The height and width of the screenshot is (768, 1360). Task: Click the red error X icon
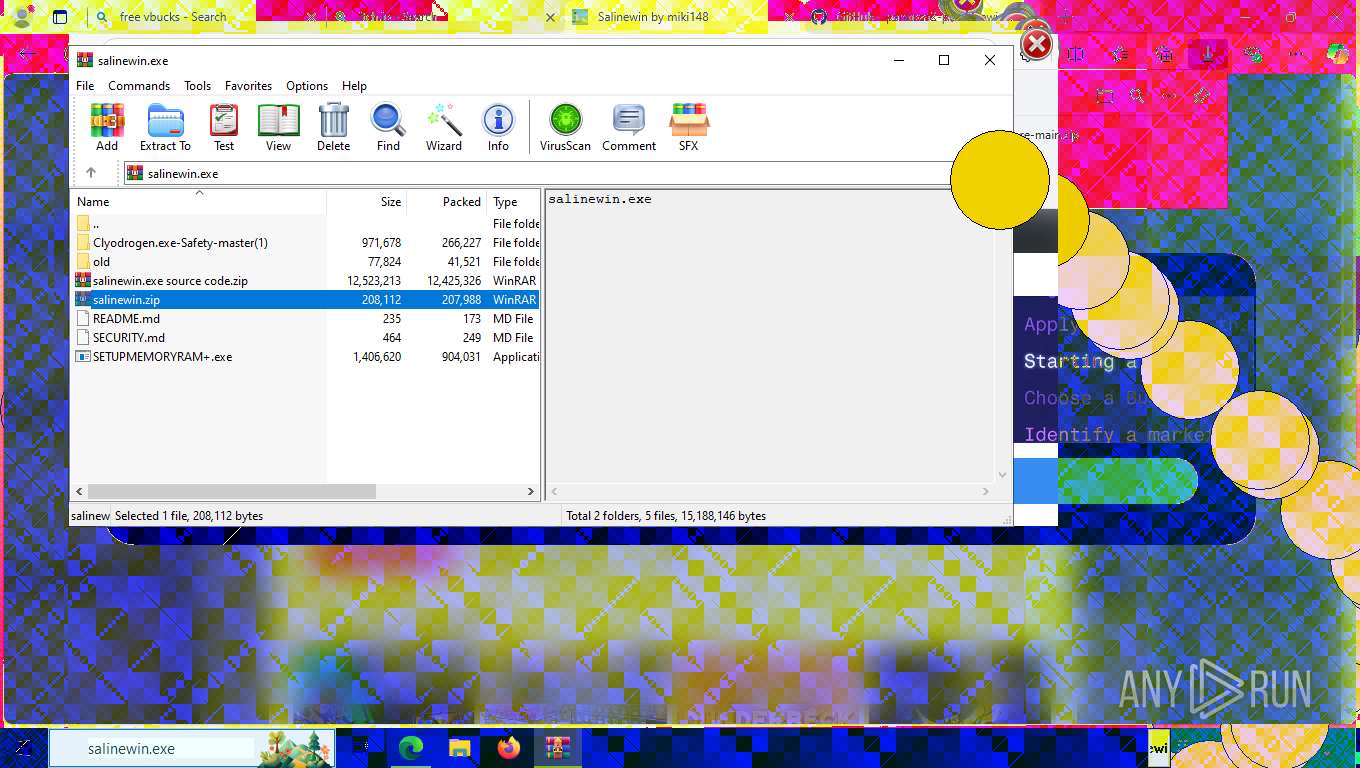pyautogui.click(x=1038, y=44)
